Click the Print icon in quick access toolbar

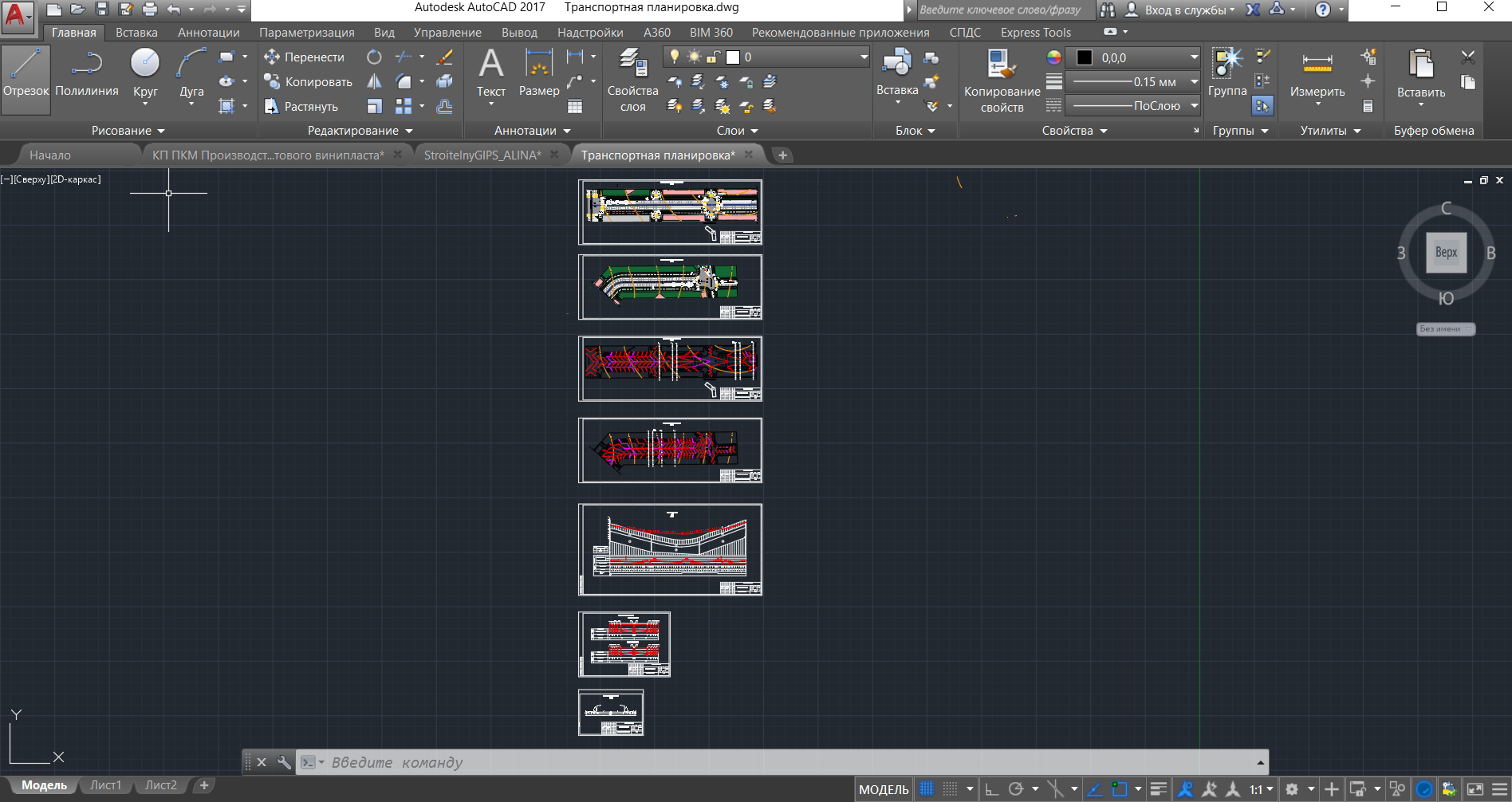(x=149, y=9)
